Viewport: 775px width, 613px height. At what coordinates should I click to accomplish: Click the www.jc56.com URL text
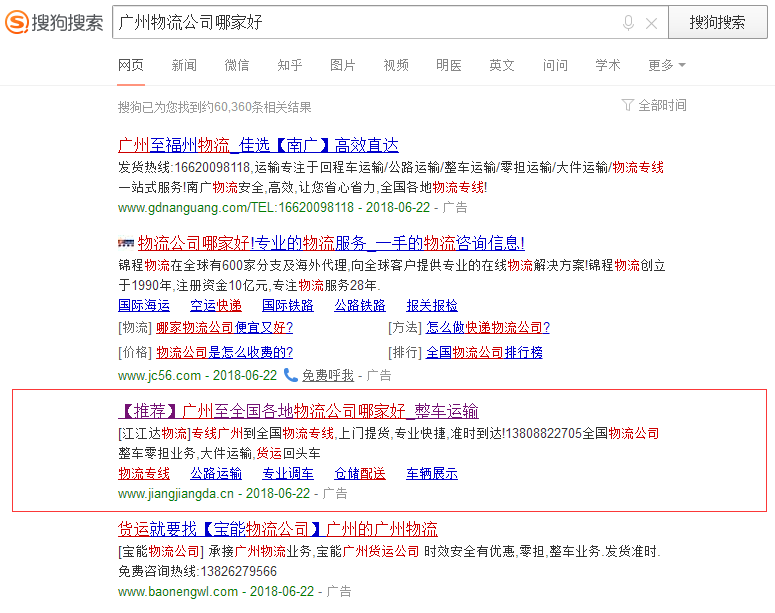tap(159, 376)
